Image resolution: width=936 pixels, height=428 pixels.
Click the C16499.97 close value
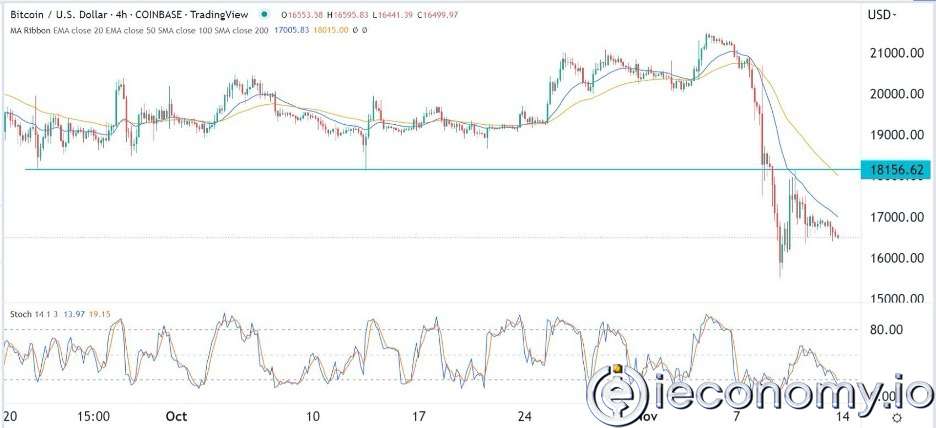click(x=437, y=14)
